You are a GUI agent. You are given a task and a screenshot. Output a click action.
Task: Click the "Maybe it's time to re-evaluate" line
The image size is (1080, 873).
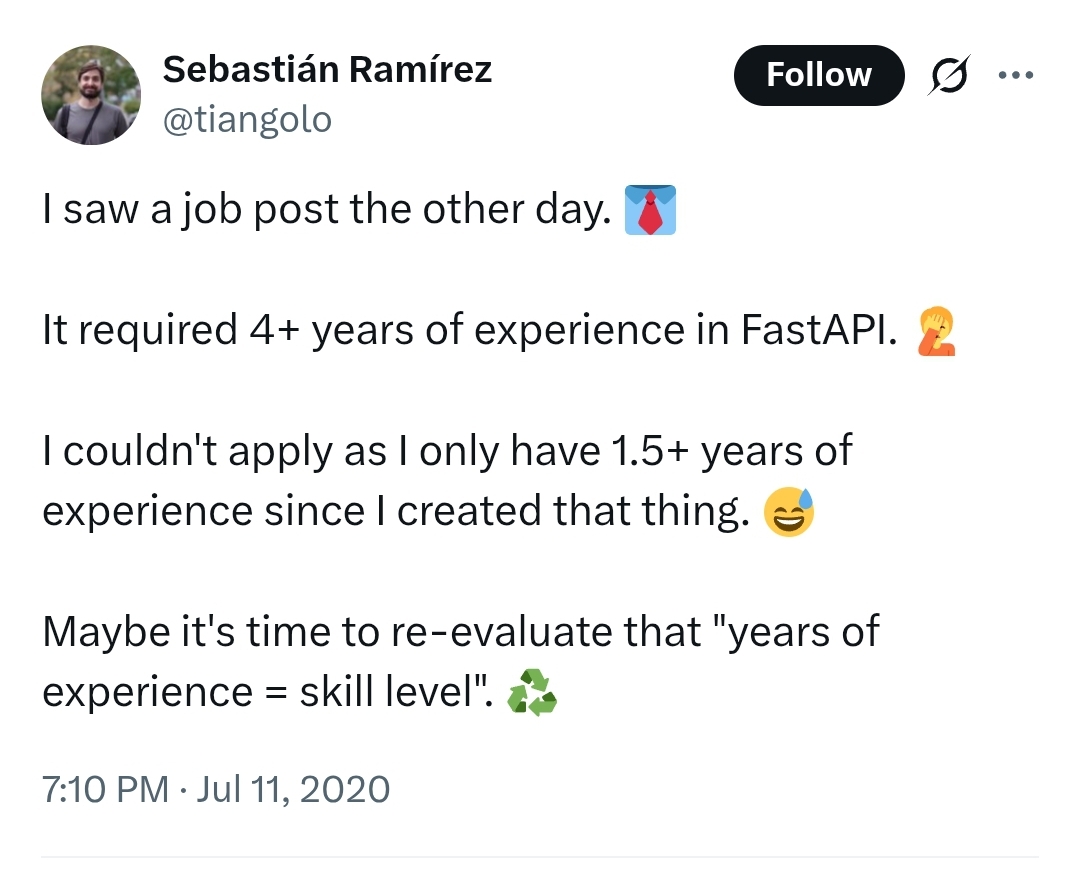[x=460, y=632]
